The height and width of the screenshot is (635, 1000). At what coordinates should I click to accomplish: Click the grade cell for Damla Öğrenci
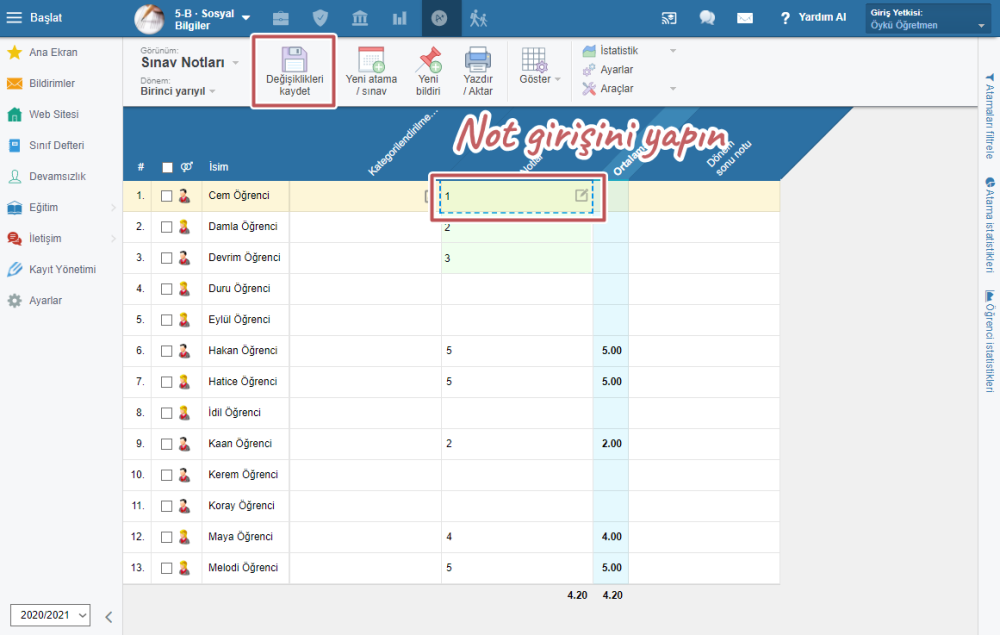point(517,227)
